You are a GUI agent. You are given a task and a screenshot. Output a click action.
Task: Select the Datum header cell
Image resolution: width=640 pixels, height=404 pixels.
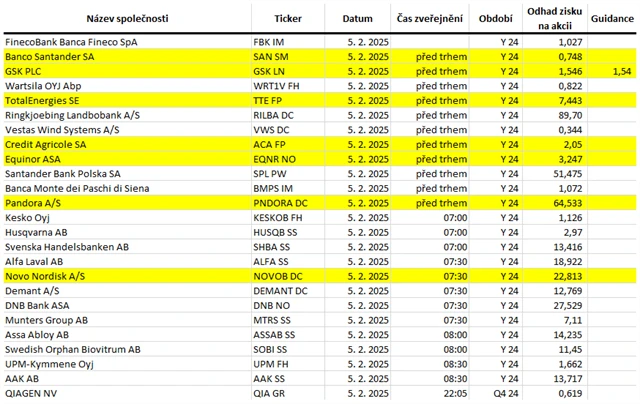(357, 18)
